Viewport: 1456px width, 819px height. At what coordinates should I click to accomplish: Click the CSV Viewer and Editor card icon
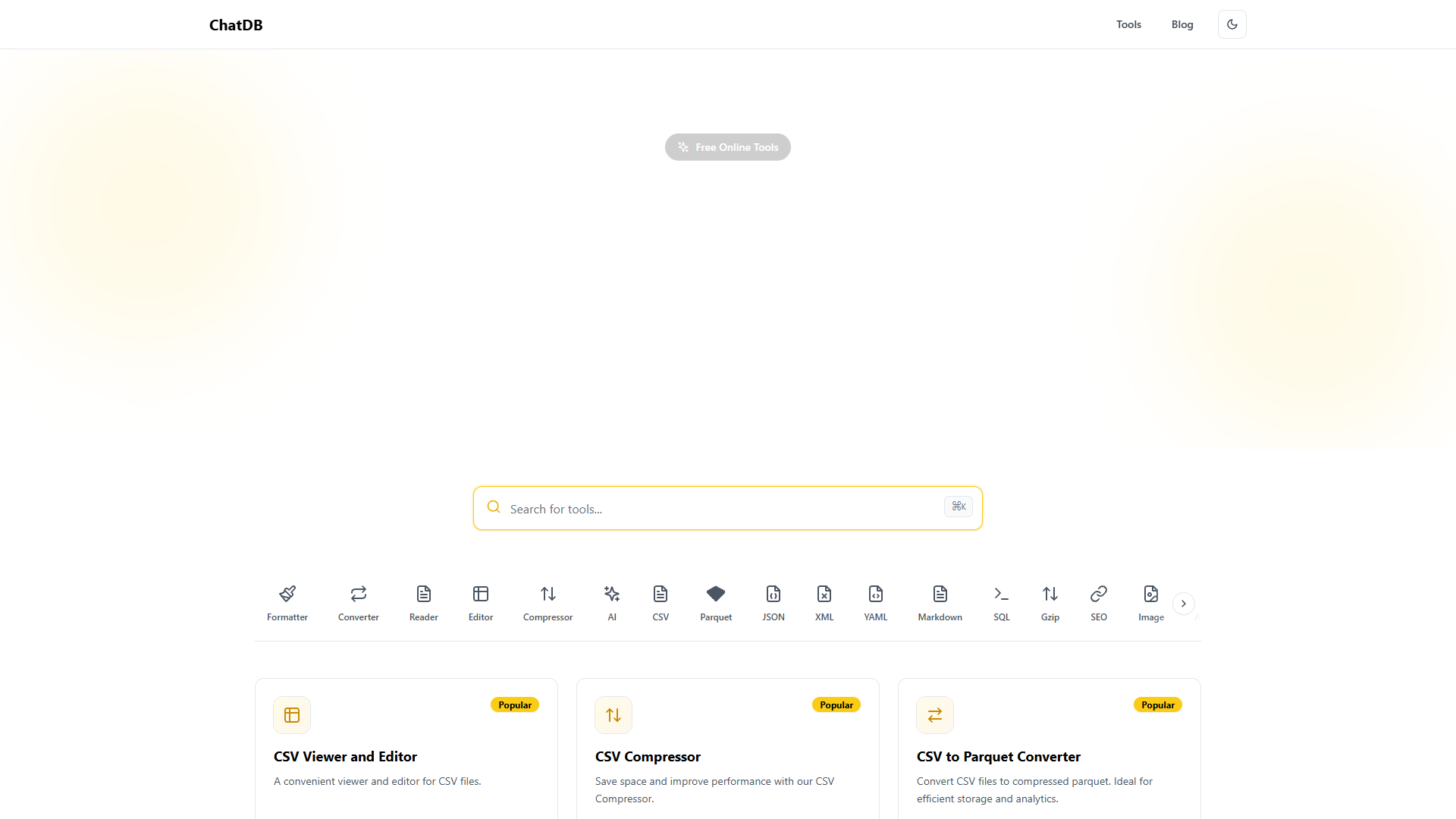click(292, 715)
